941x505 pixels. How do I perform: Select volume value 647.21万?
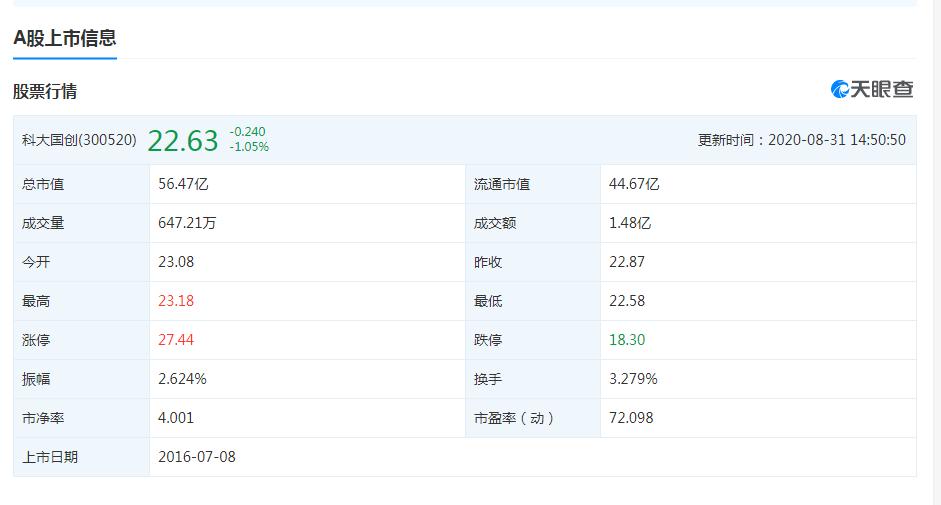(187, 223)
